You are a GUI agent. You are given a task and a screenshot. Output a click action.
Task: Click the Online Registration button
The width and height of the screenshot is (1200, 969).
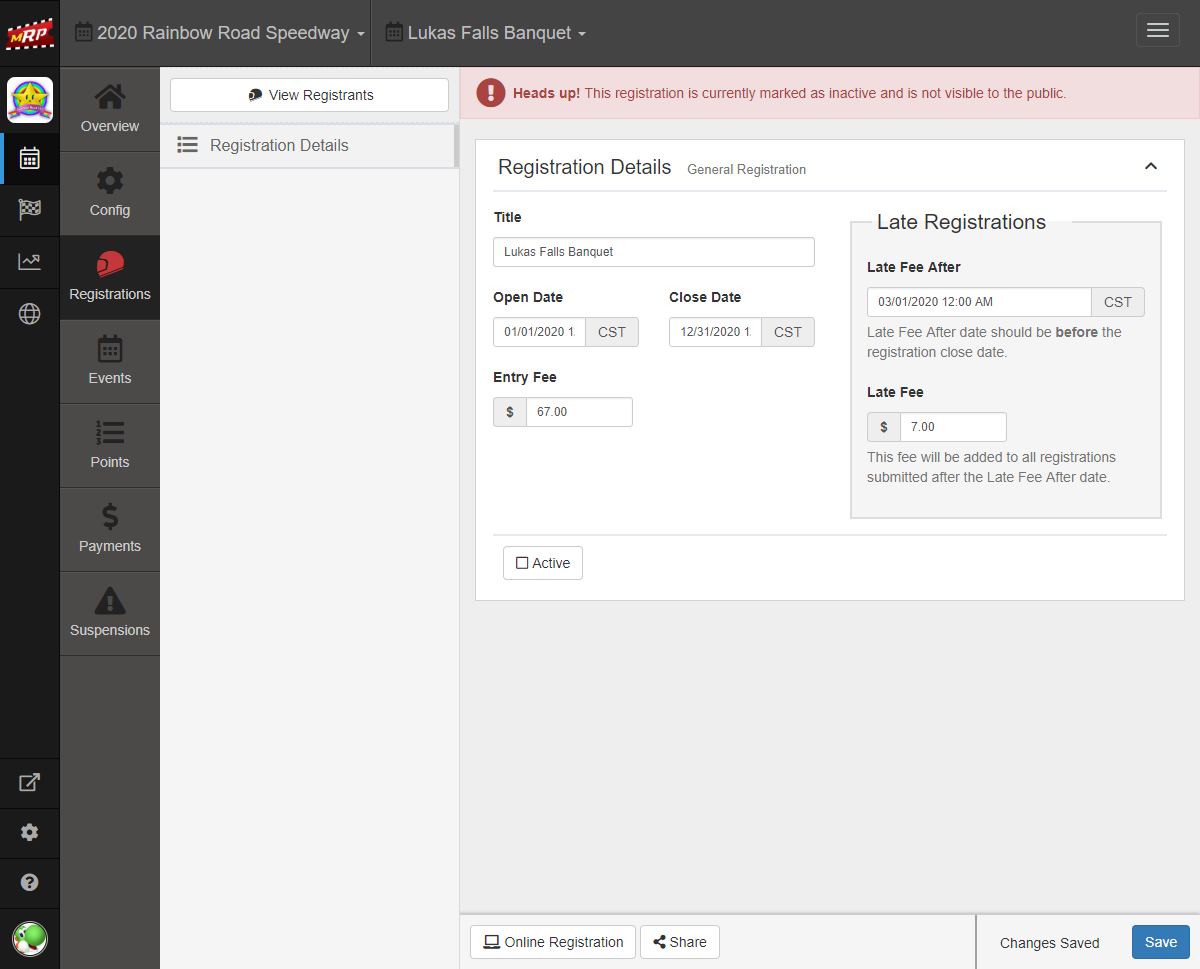point(553,942)
